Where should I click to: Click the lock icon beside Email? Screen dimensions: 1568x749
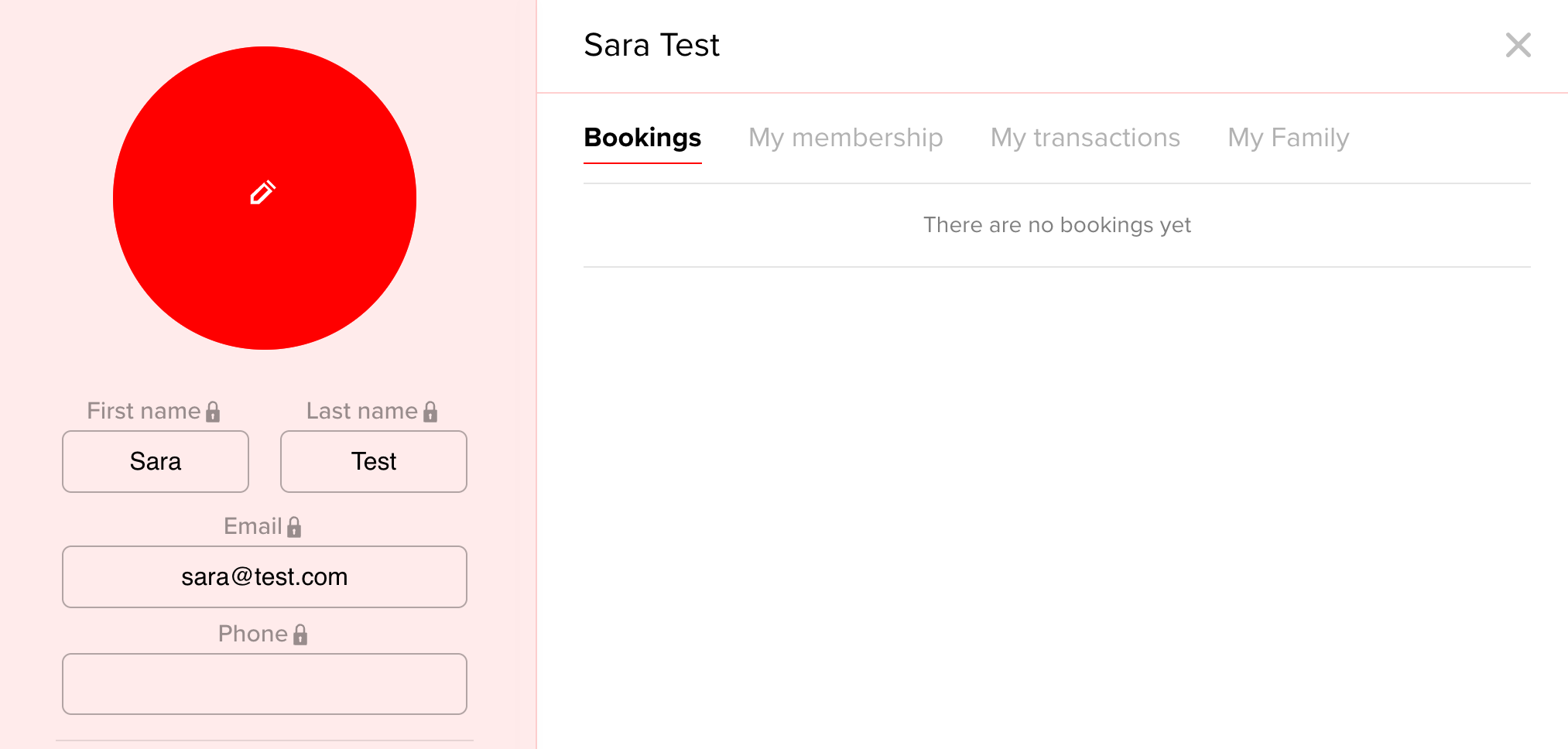tap(294, 527)
